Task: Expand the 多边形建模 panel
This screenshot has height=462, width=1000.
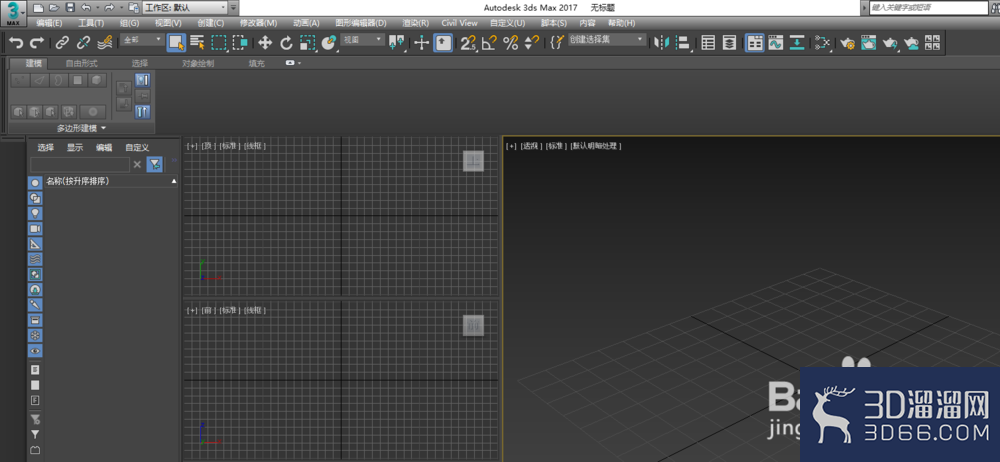Action: (82, 128)
